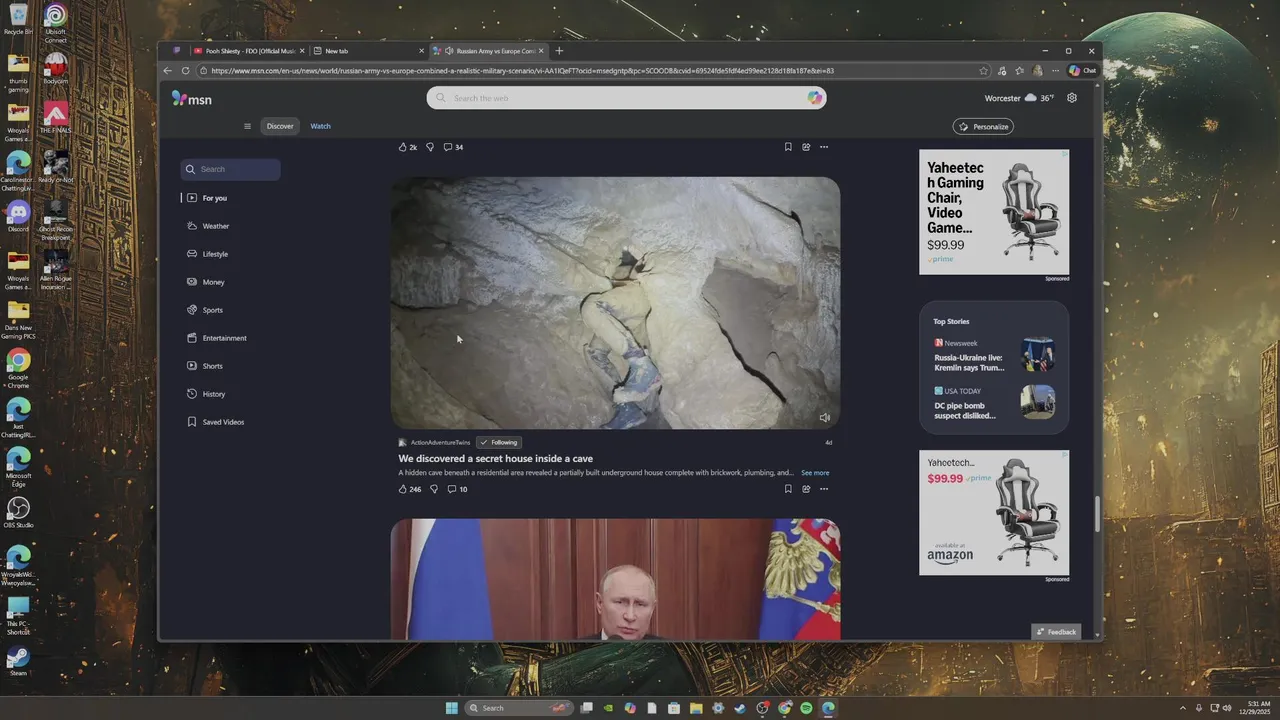
Task: Open Edge Copilot Chat button
Action: pos(1082,71)
